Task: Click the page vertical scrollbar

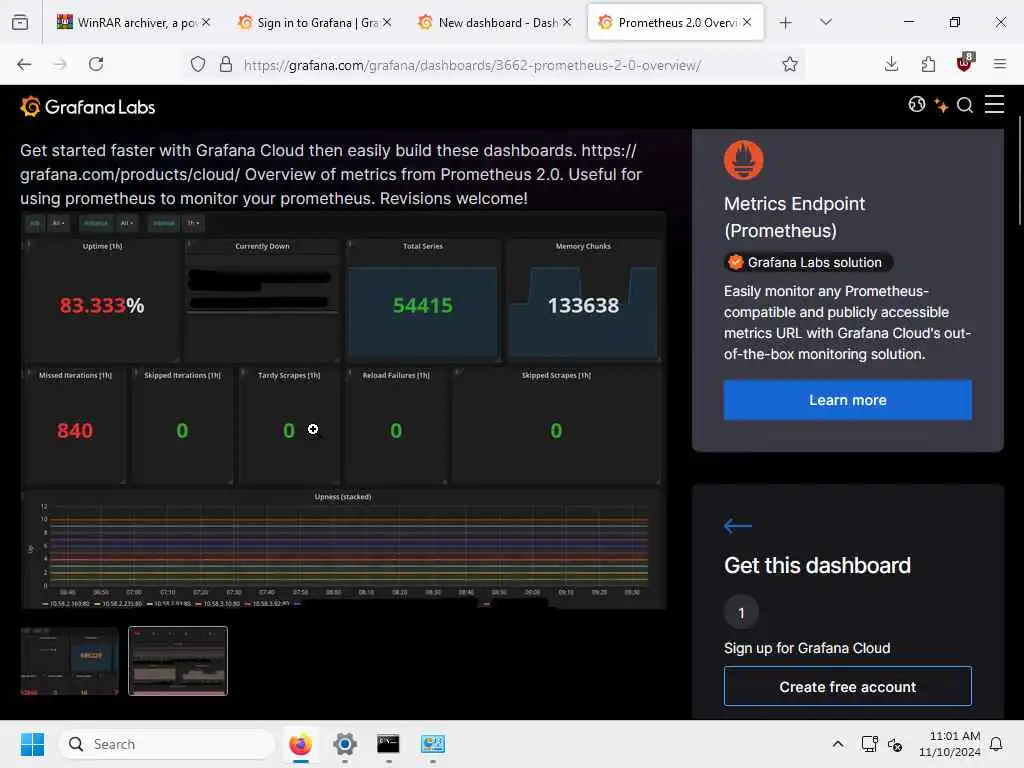Action: coord(1019,171)
